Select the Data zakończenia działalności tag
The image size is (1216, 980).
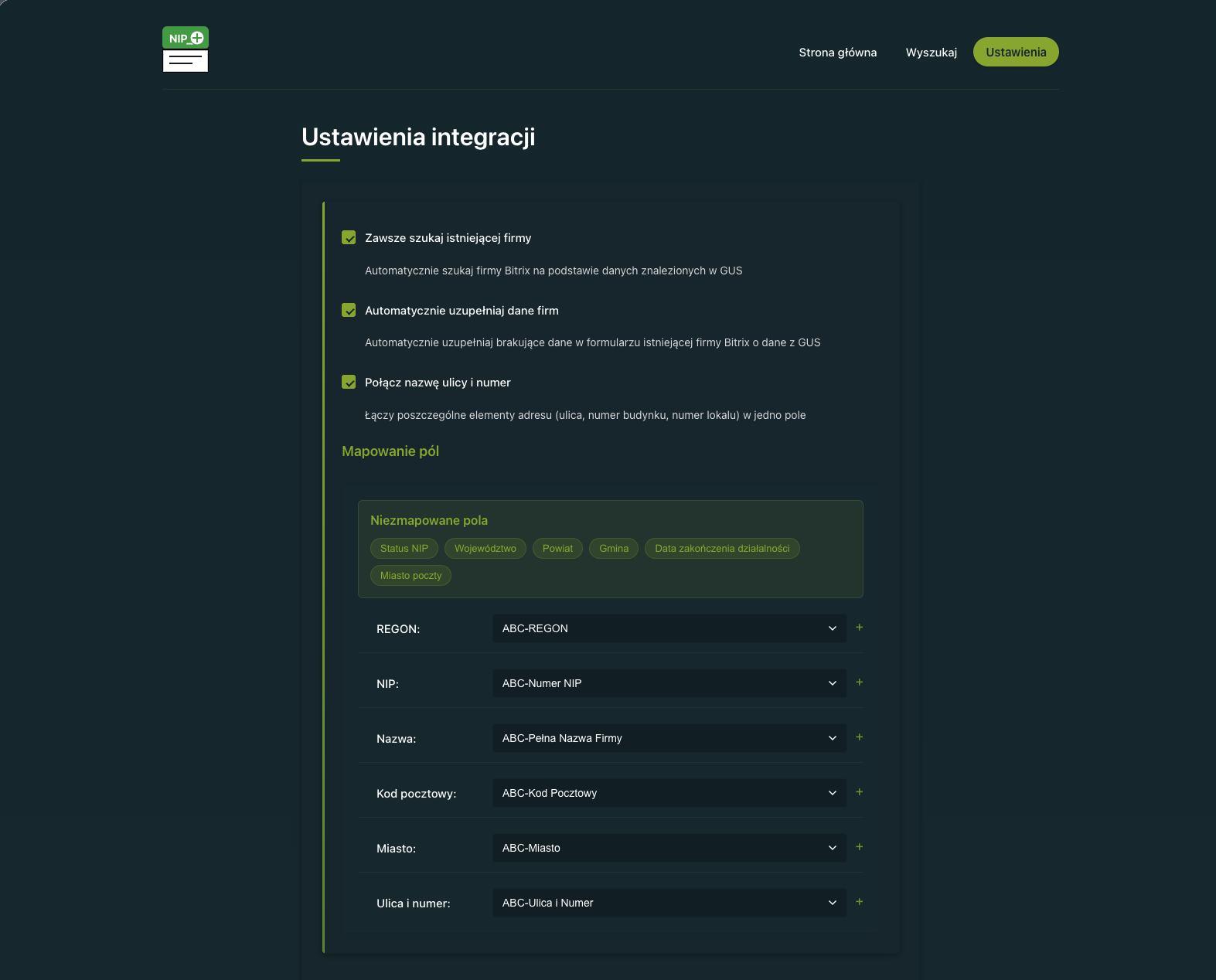[721, 549]
